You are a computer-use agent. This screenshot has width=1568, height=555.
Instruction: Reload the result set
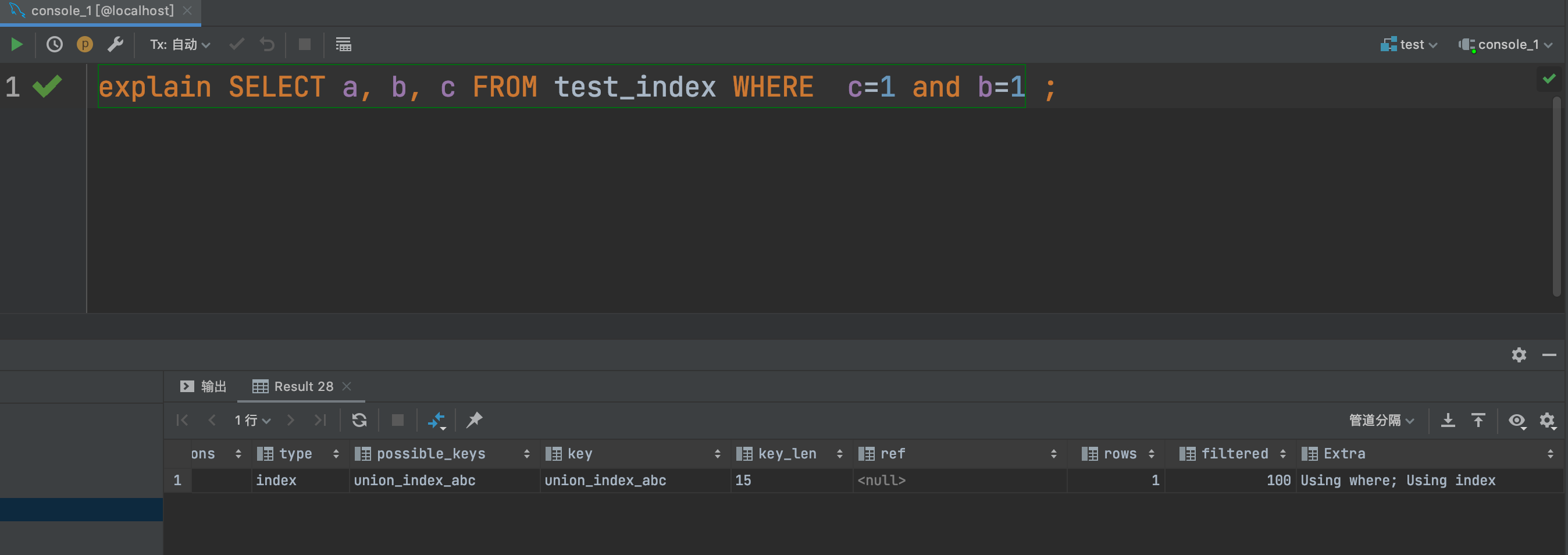click(x=359, y=420)
